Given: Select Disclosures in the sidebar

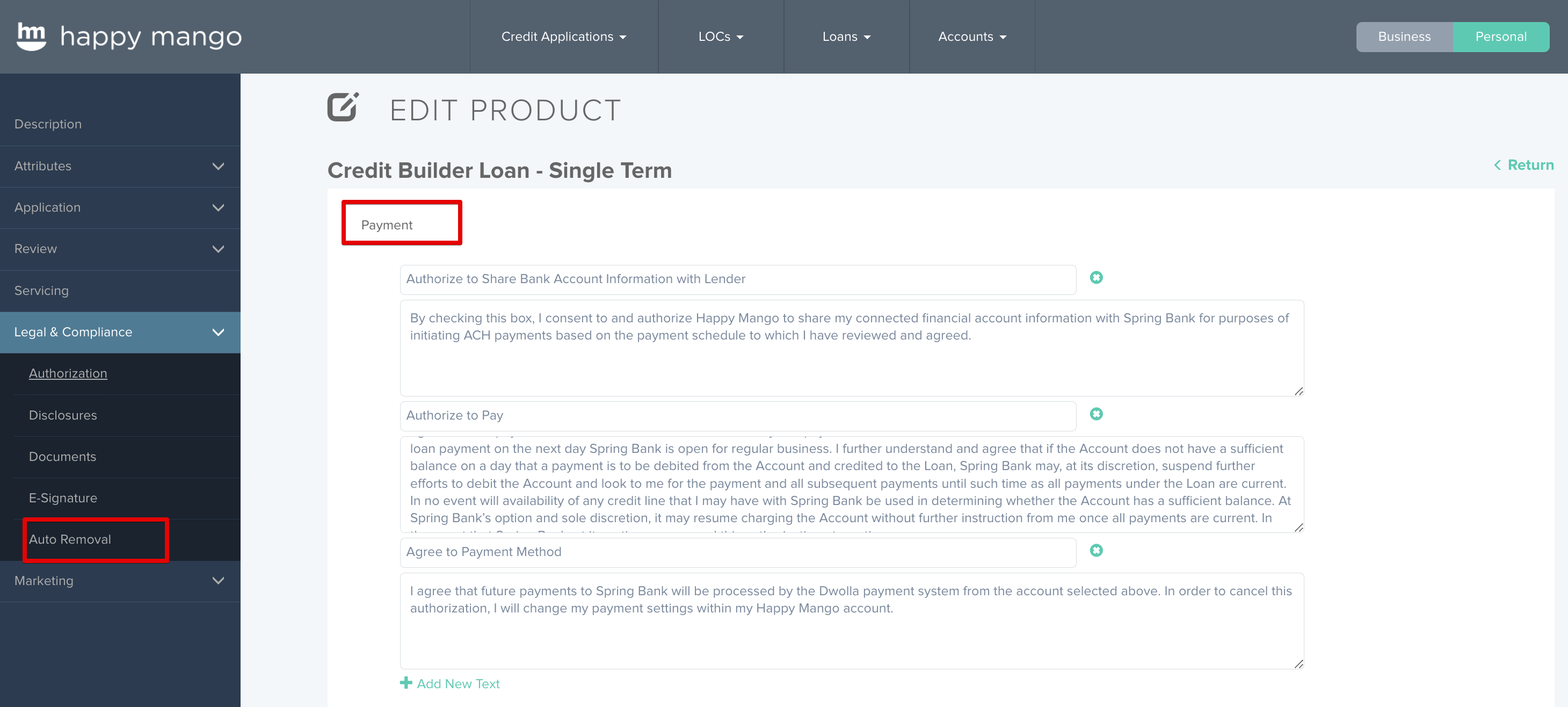Looking at the screenshot, I should 63,415.
